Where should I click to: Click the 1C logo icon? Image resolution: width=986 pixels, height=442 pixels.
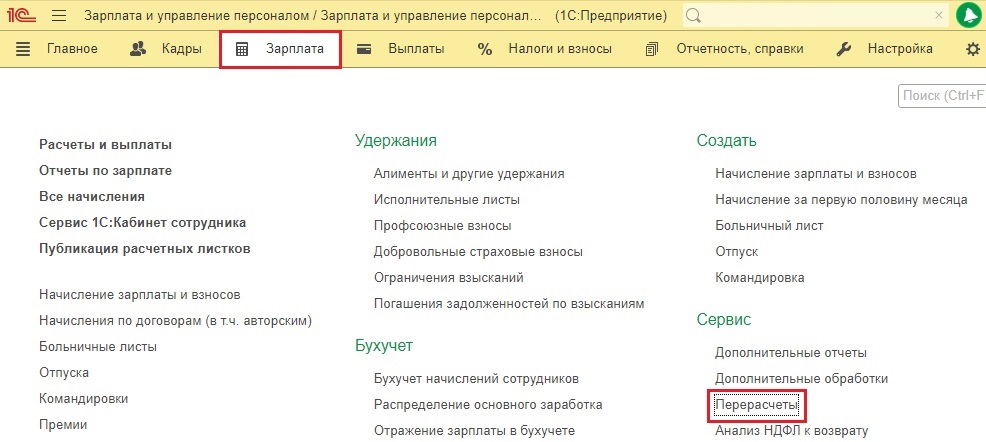click(x=22, y=16)
